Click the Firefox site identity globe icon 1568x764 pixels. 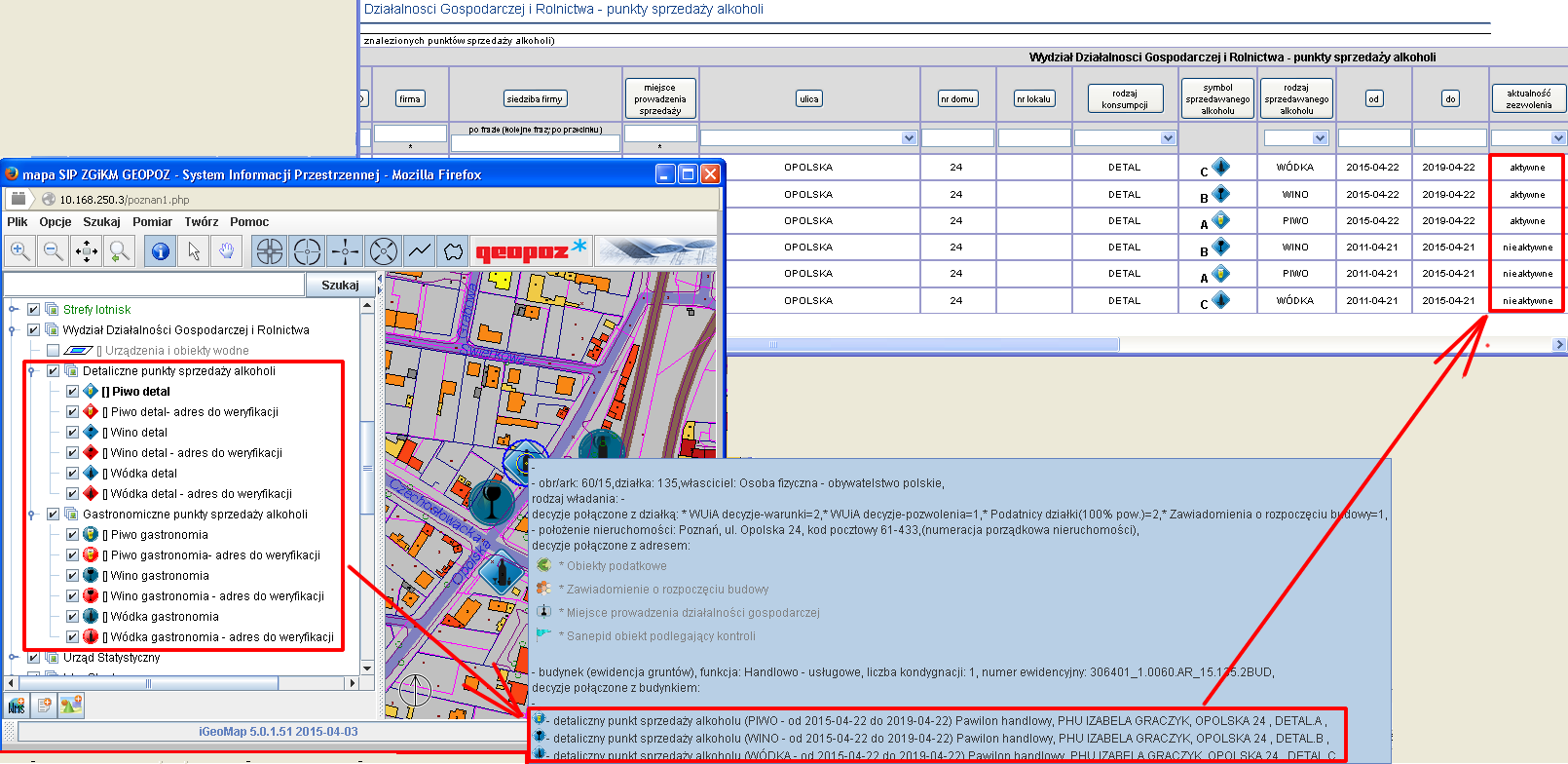(x=49, y=199)
